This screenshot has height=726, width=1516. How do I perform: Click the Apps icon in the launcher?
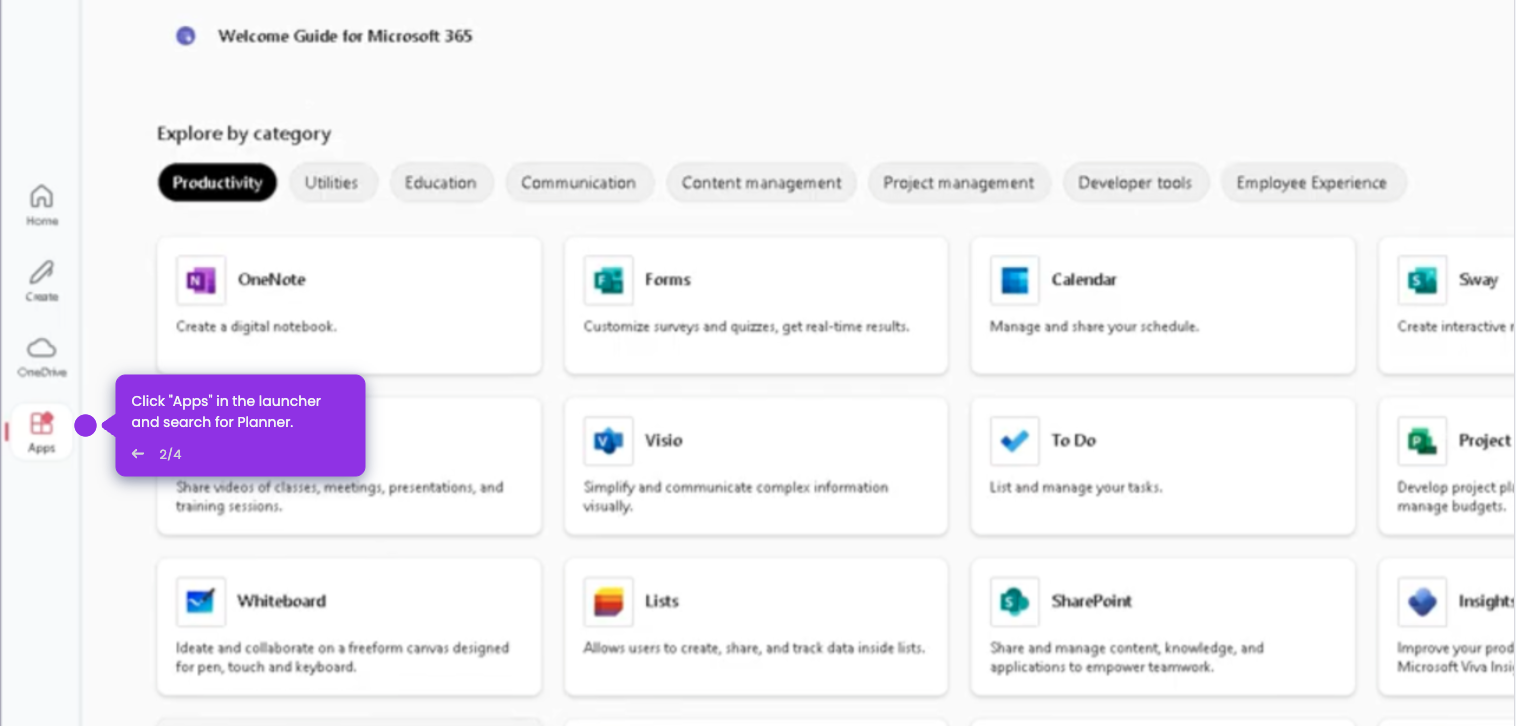41,424
